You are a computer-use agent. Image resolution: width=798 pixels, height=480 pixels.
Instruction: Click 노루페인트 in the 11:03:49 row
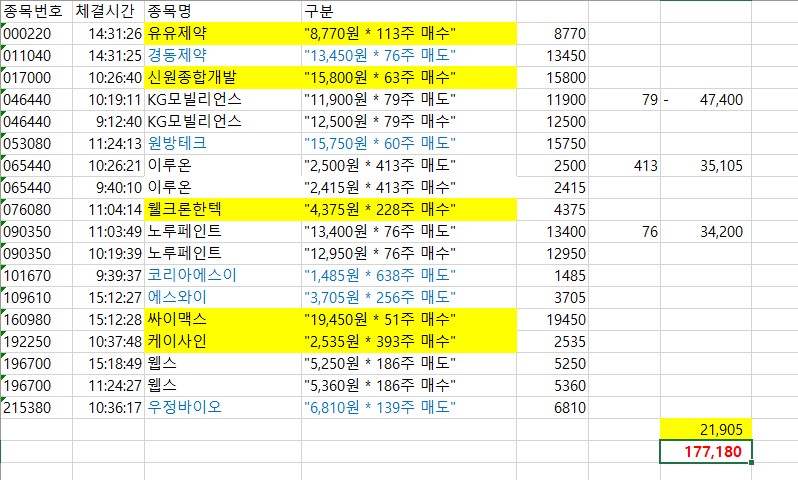point(223,232)
